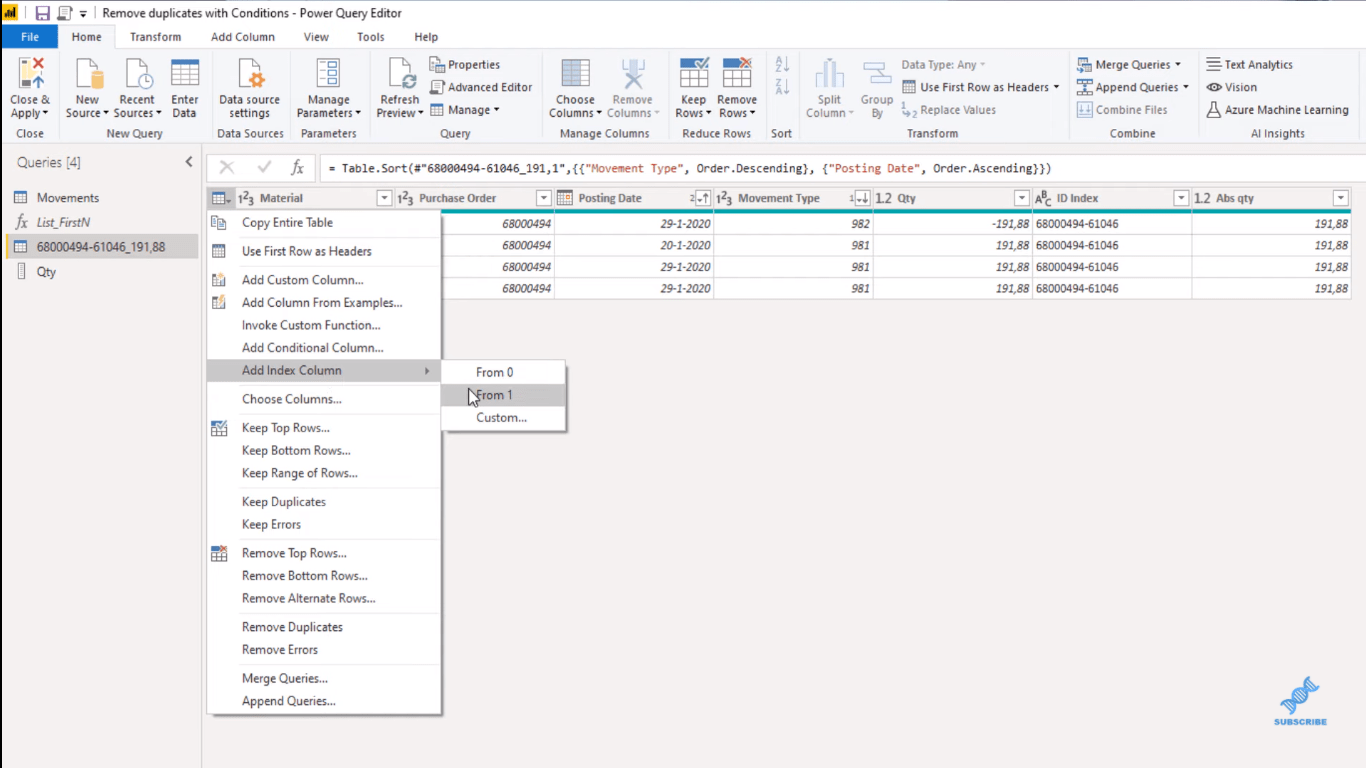The height and width of the screenshot is (768, 1366).
Task: Click Replace Values in ribbon
Action: coord(948,110)
